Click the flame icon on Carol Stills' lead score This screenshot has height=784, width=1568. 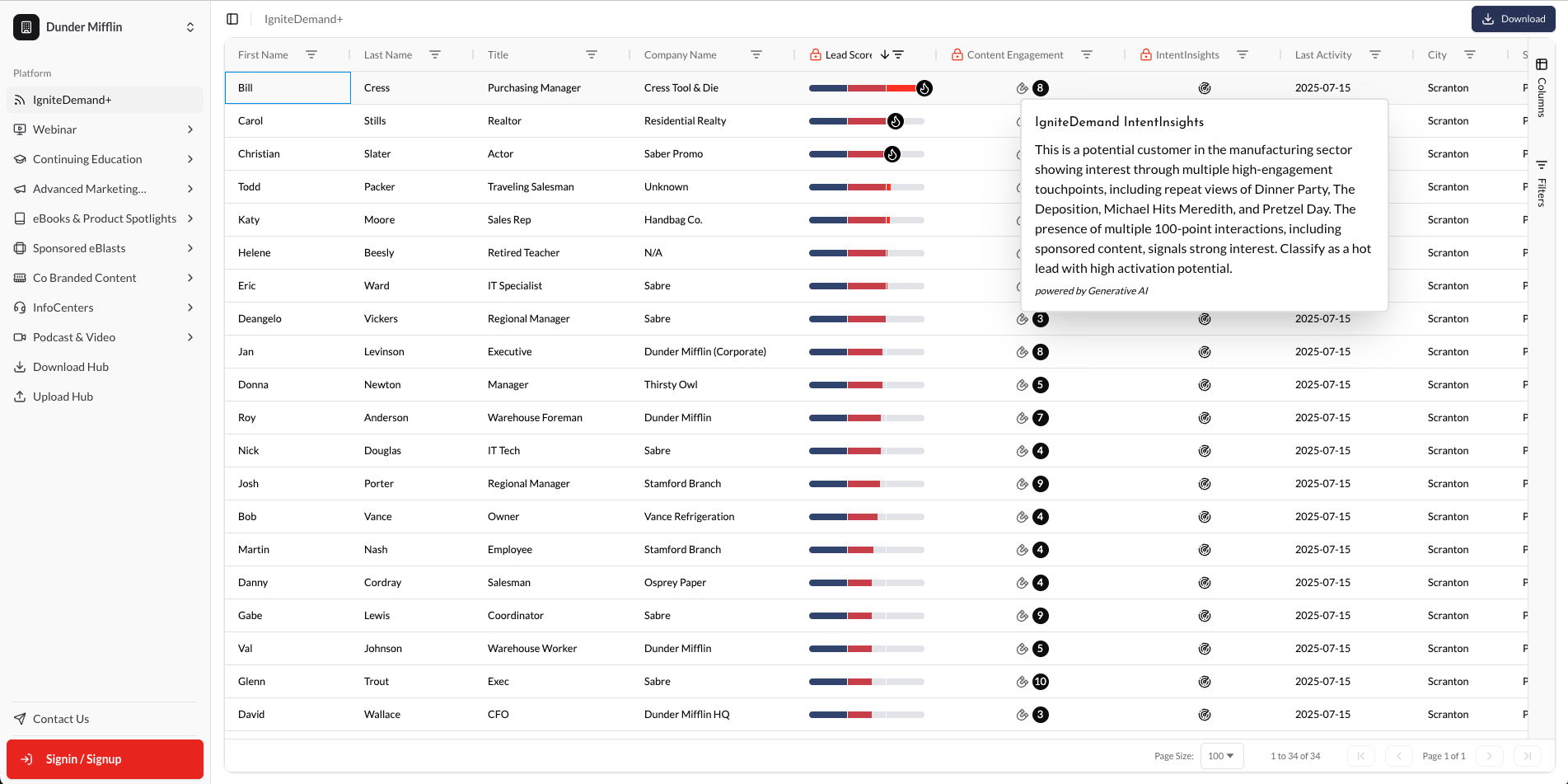(x=896, y=121)
